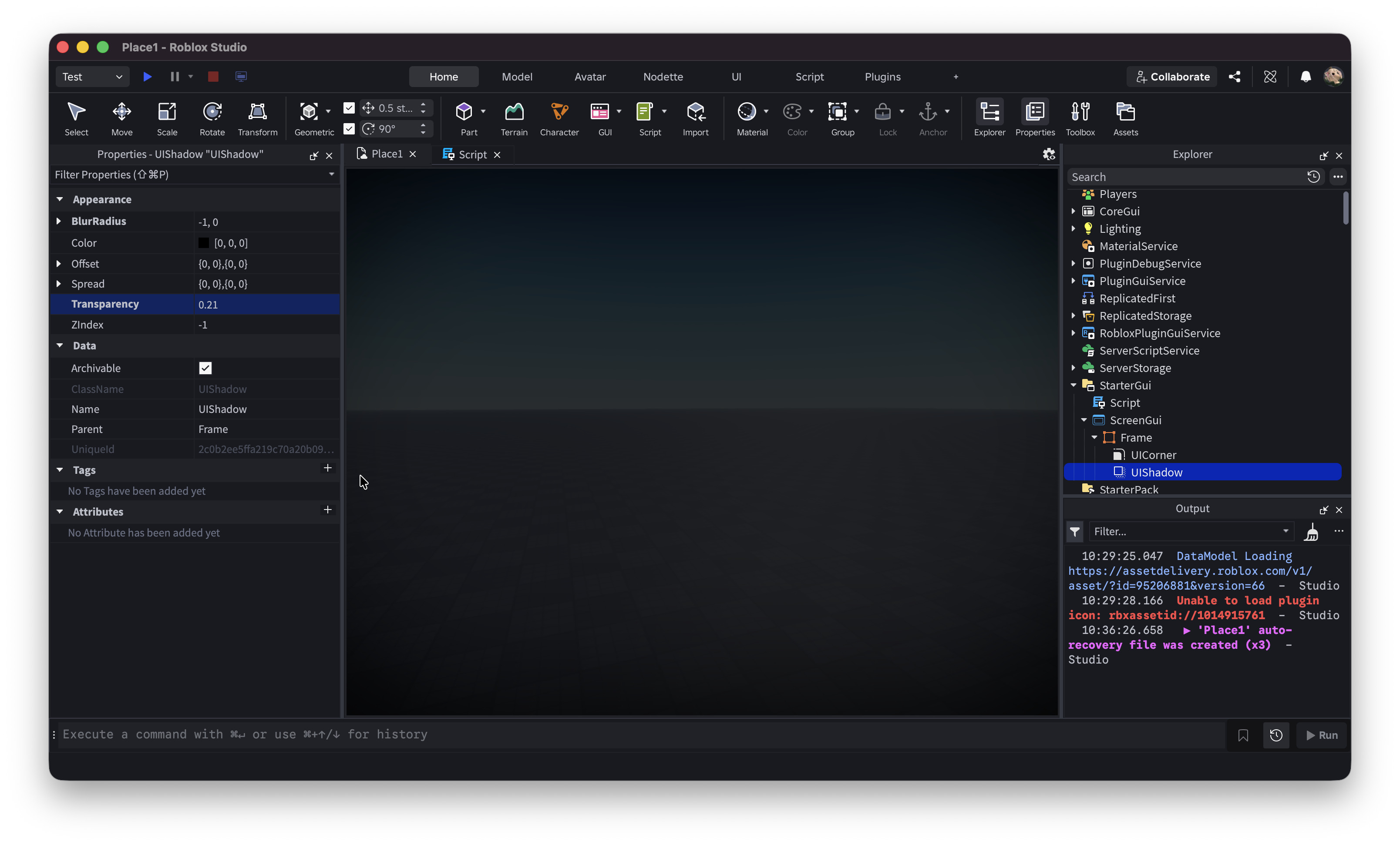Expand the Offset property
This screenshot has height=845, width=1400.
[58, 264]
